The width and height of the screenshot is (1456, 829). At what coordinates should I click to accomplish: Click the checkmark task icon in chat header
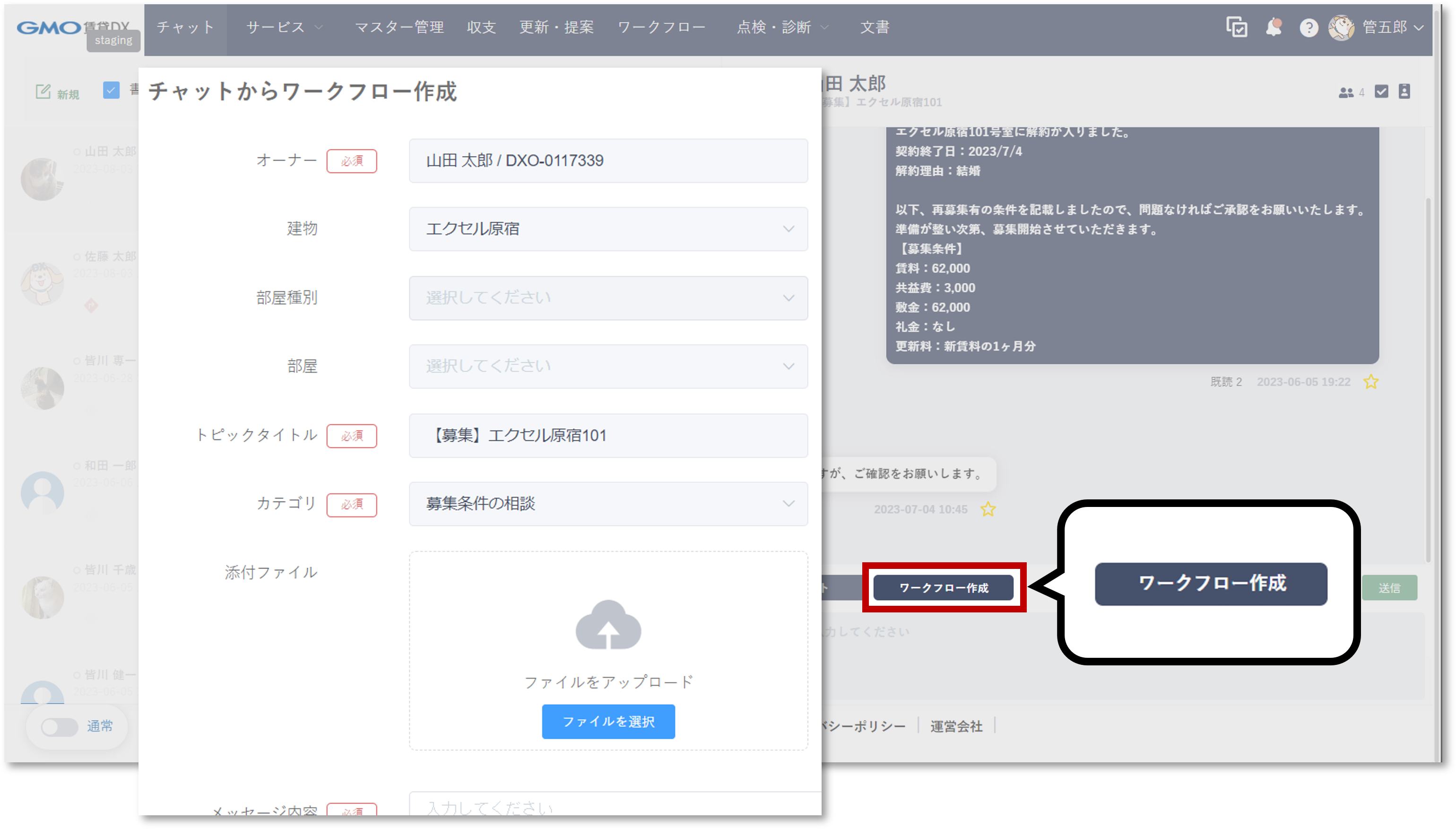point(1381,92)
